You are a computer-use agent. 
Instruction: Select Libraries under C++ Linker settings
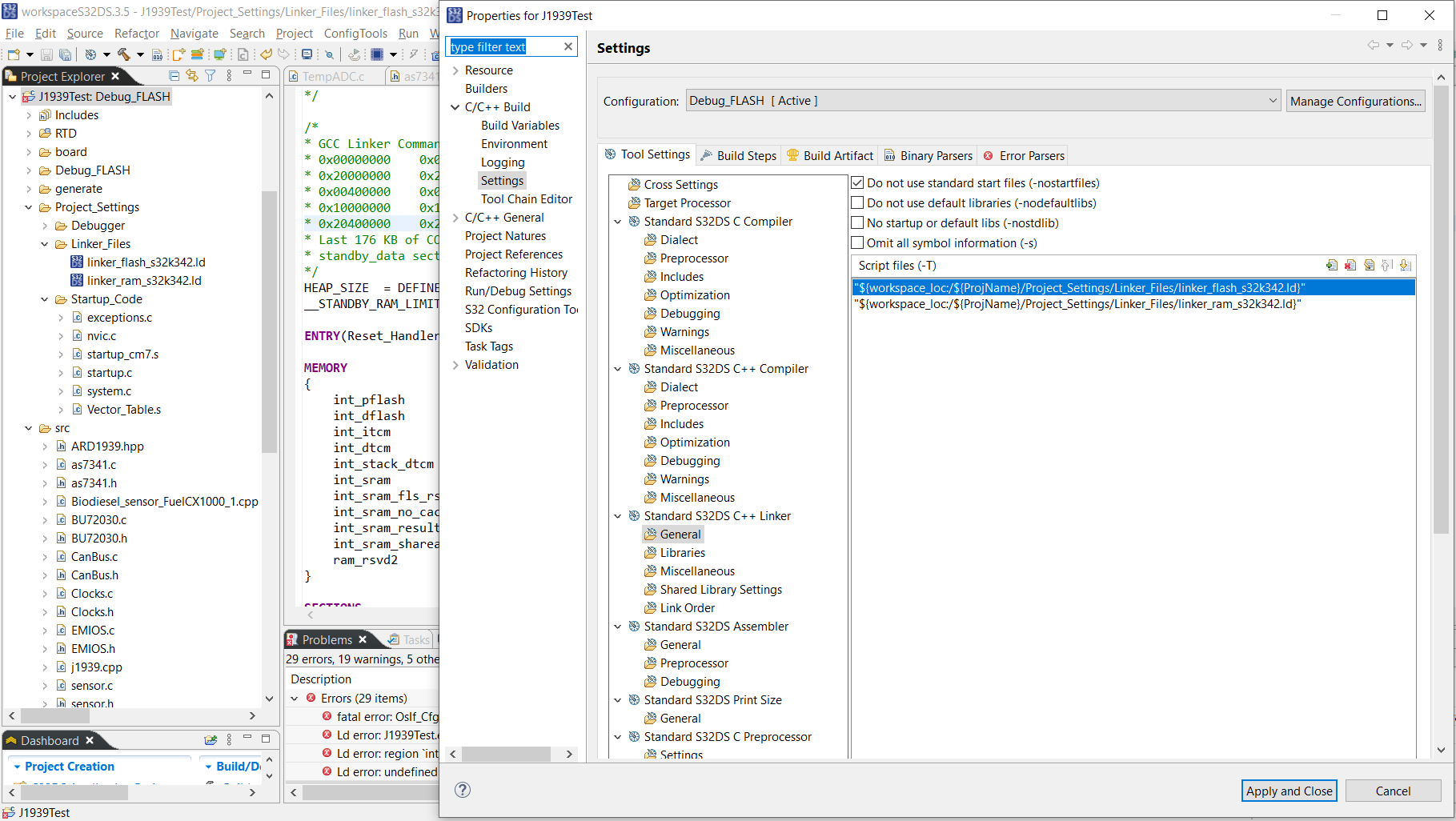(x=682, y=553)
